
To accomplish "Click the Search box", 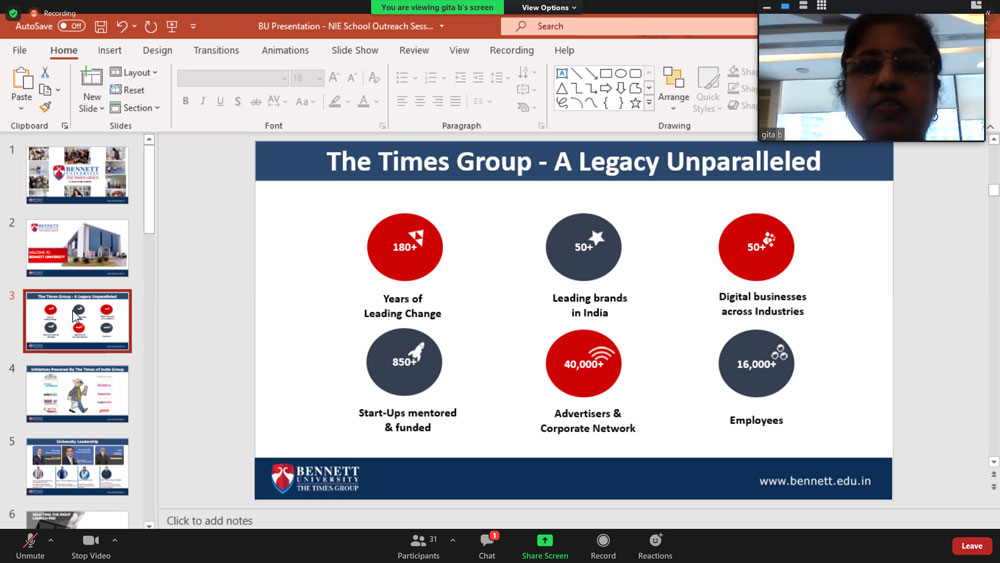I will click(628, 26).
